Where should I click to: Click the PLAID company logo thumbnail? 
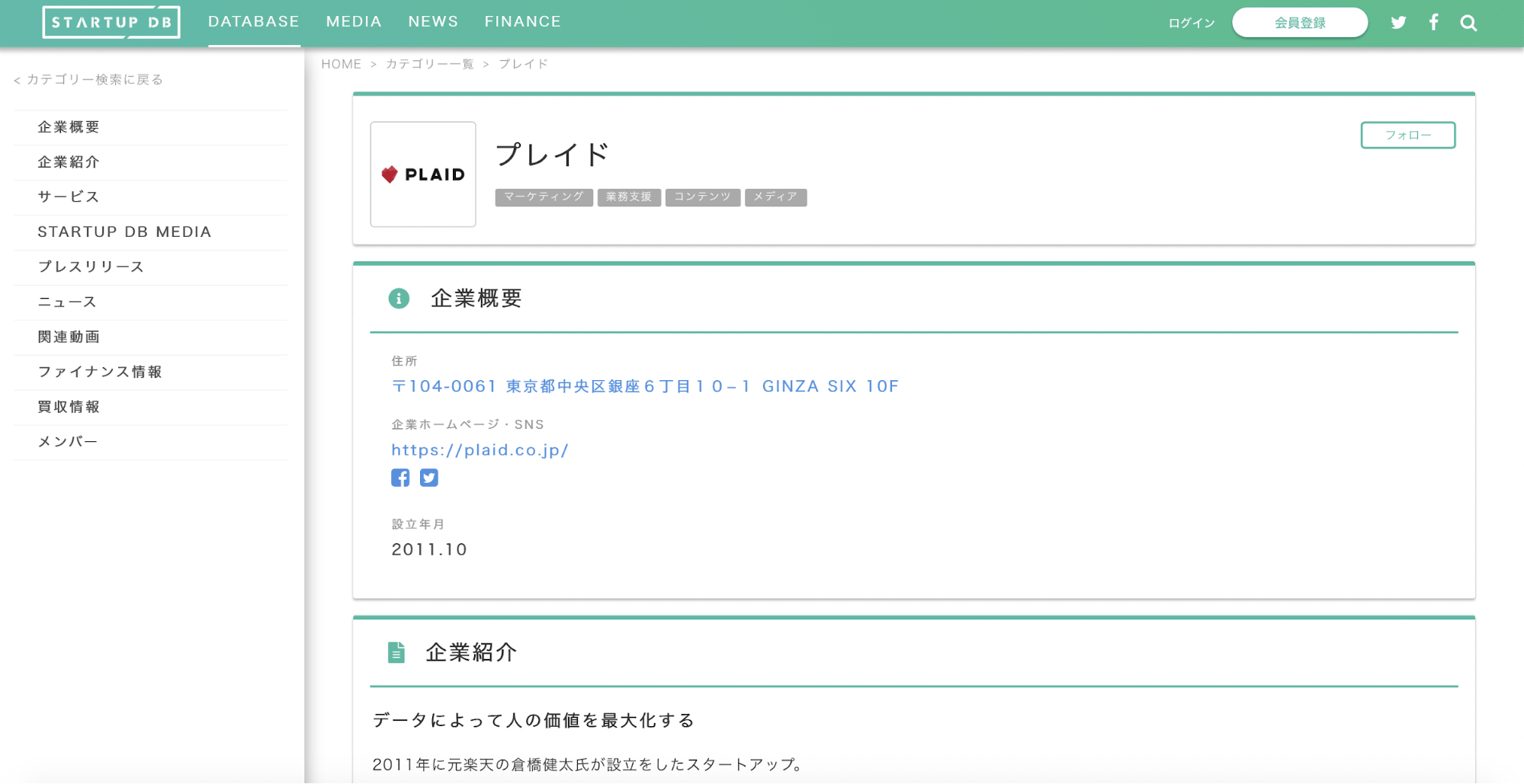(x=423, y=174)
